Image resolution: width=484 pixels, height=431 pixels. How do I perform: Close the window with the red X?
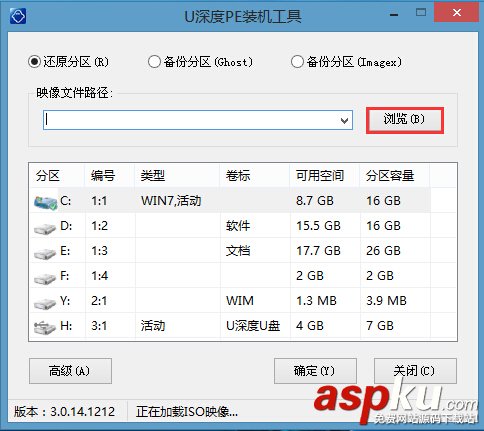457,13
